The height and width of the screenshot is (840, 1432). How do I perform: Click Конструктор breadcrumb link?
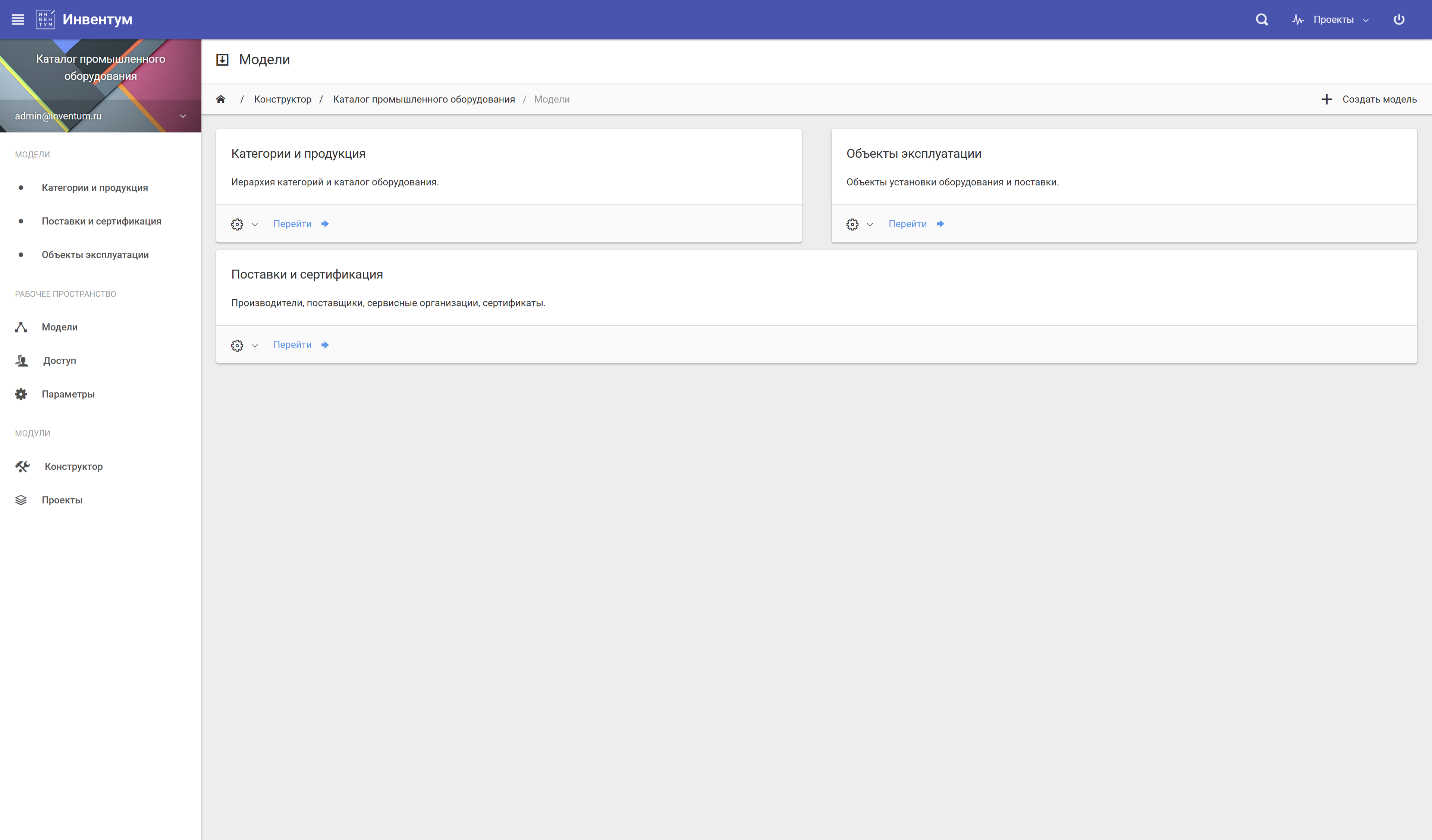(282, 100)
